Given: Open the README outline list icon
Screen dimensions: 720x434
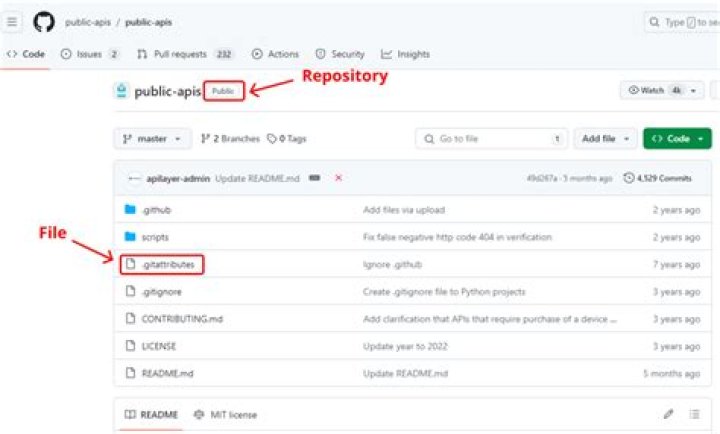Looking at the screenshot, I should coord(694,414).
